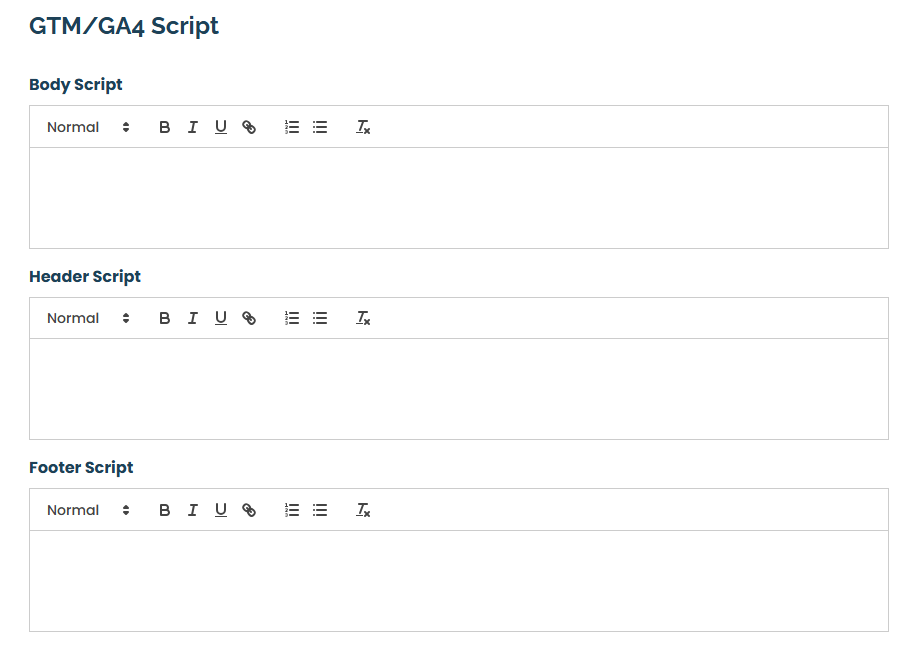Image resolution: width=913 pixels, height=655 pixels.
Task: Add ordered list in Footer Script editor
Action: (292, 510)
